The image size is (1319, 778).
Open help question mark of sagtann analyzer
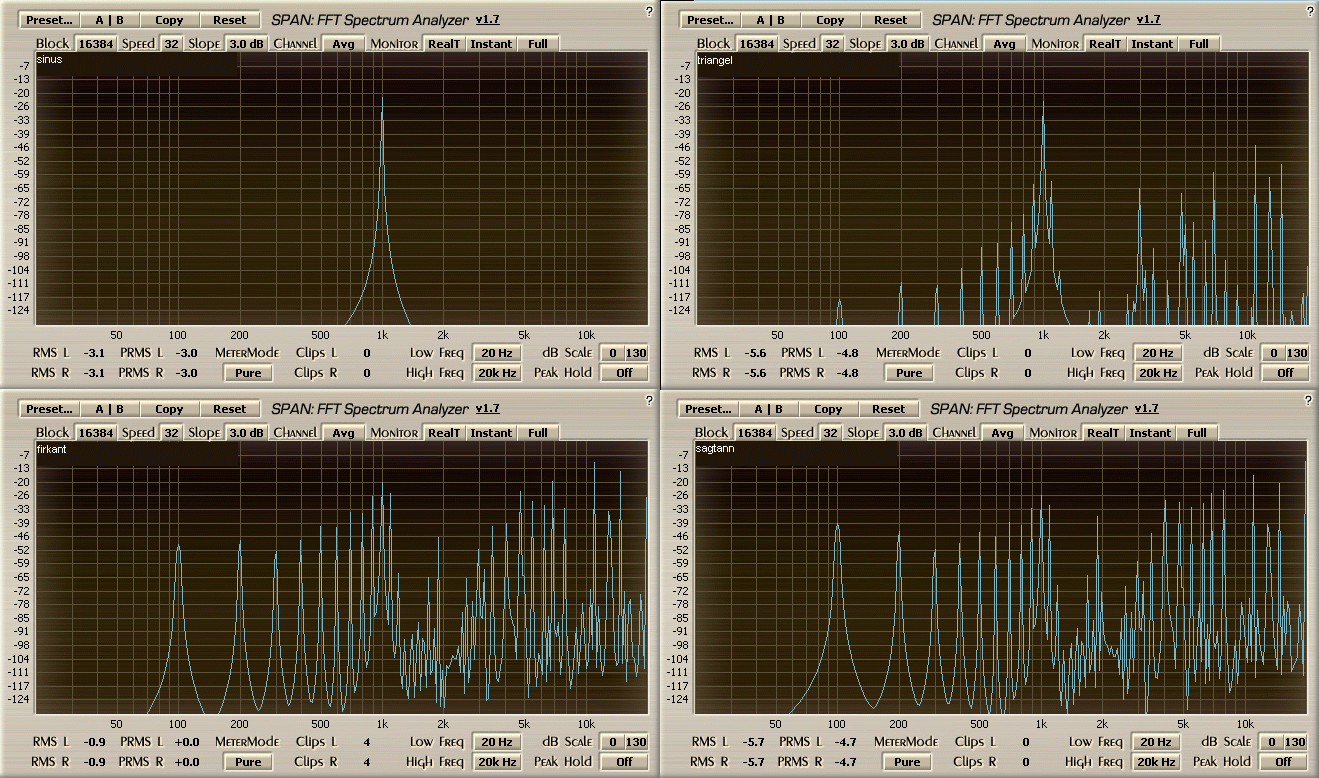(1309, 400)
